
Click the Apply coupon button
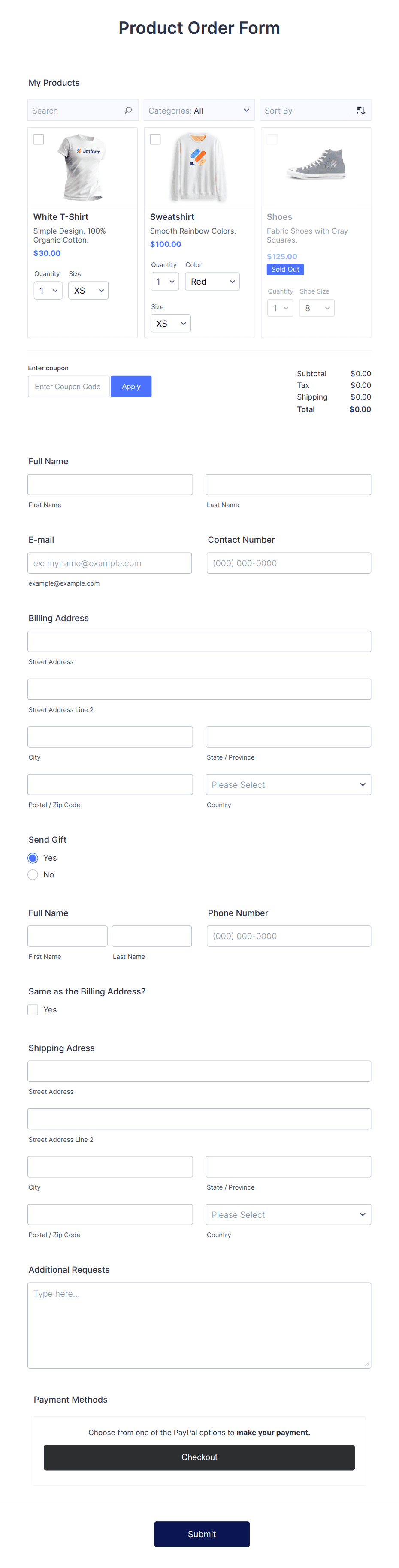click(x=130, y=386)
